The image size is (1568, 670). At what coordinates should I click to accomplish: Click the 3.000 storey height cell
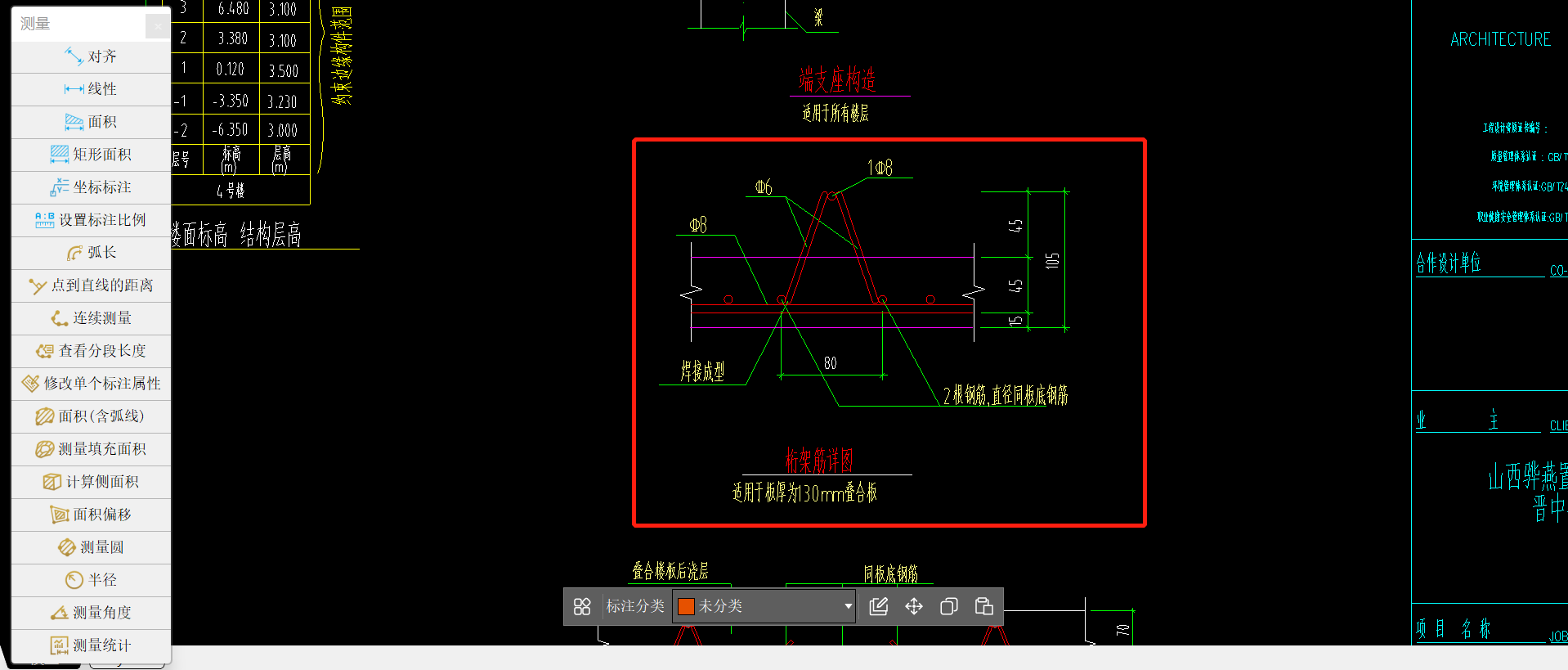tap(283, 131)
